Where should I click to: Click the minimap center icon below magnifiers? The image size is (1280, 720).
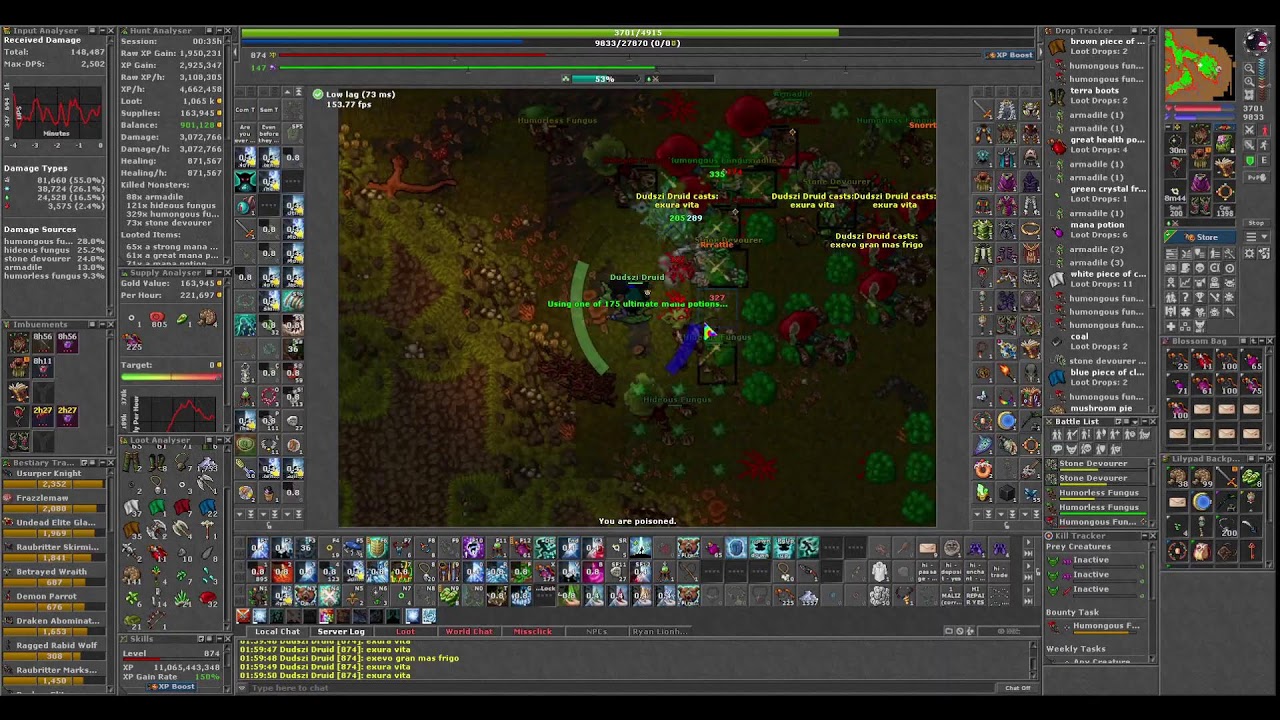(x=1249, y=95)
